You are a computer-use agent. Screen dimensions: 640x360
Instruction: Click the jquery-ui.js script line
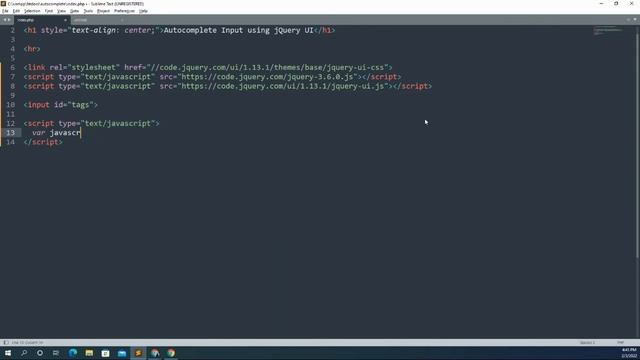228,86
